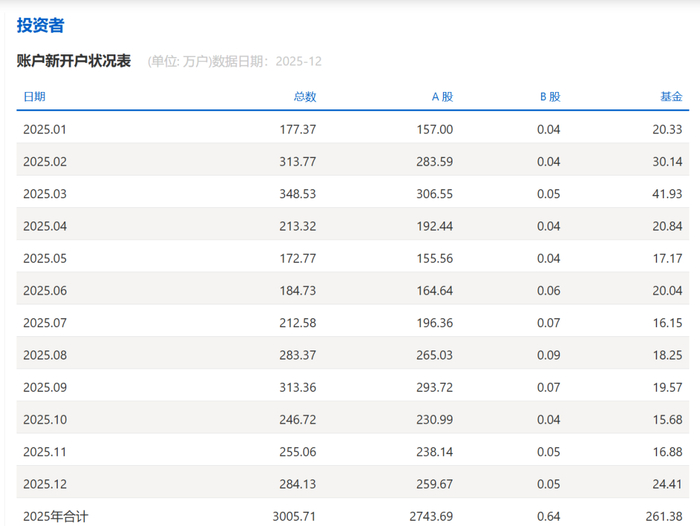
Task: Click fund value 16.15 in 2025.07 row
Action: [x=667, y=323]
